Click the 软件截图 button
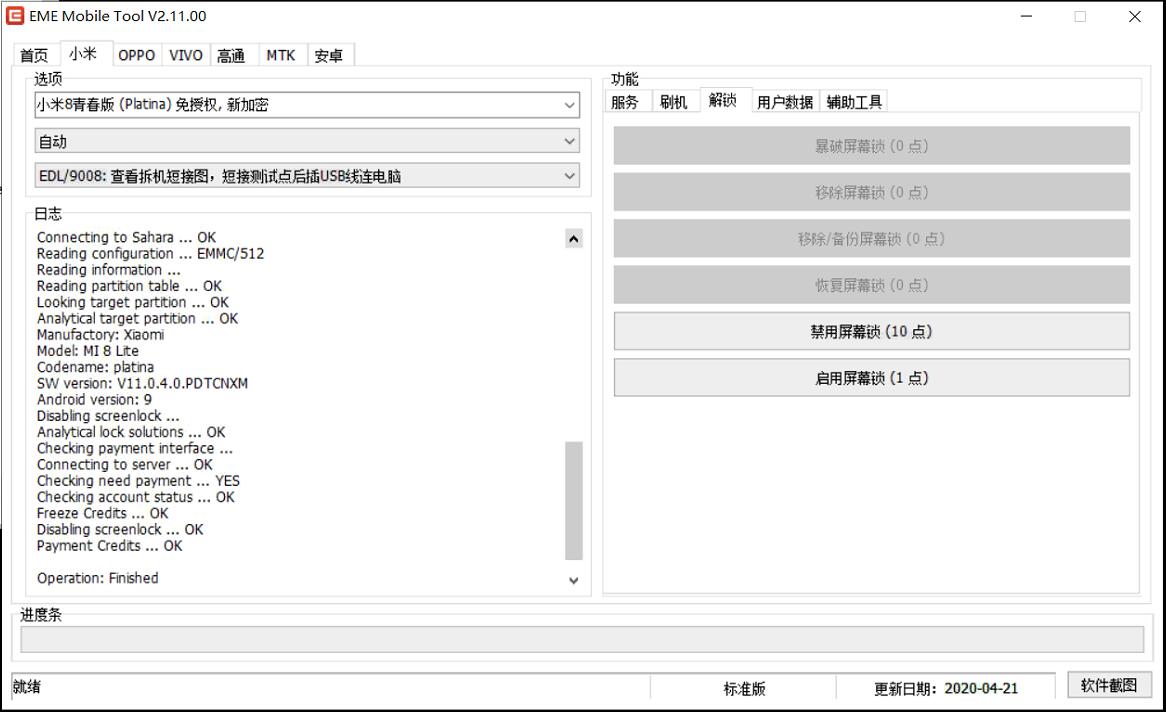1166x712 pixels. [1109, 685]
